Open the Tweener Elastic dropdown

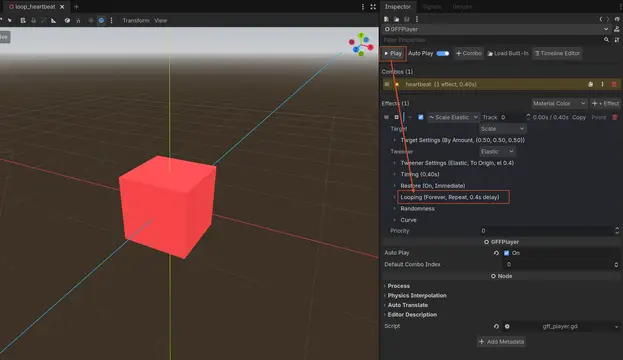(x=497, y=151)
